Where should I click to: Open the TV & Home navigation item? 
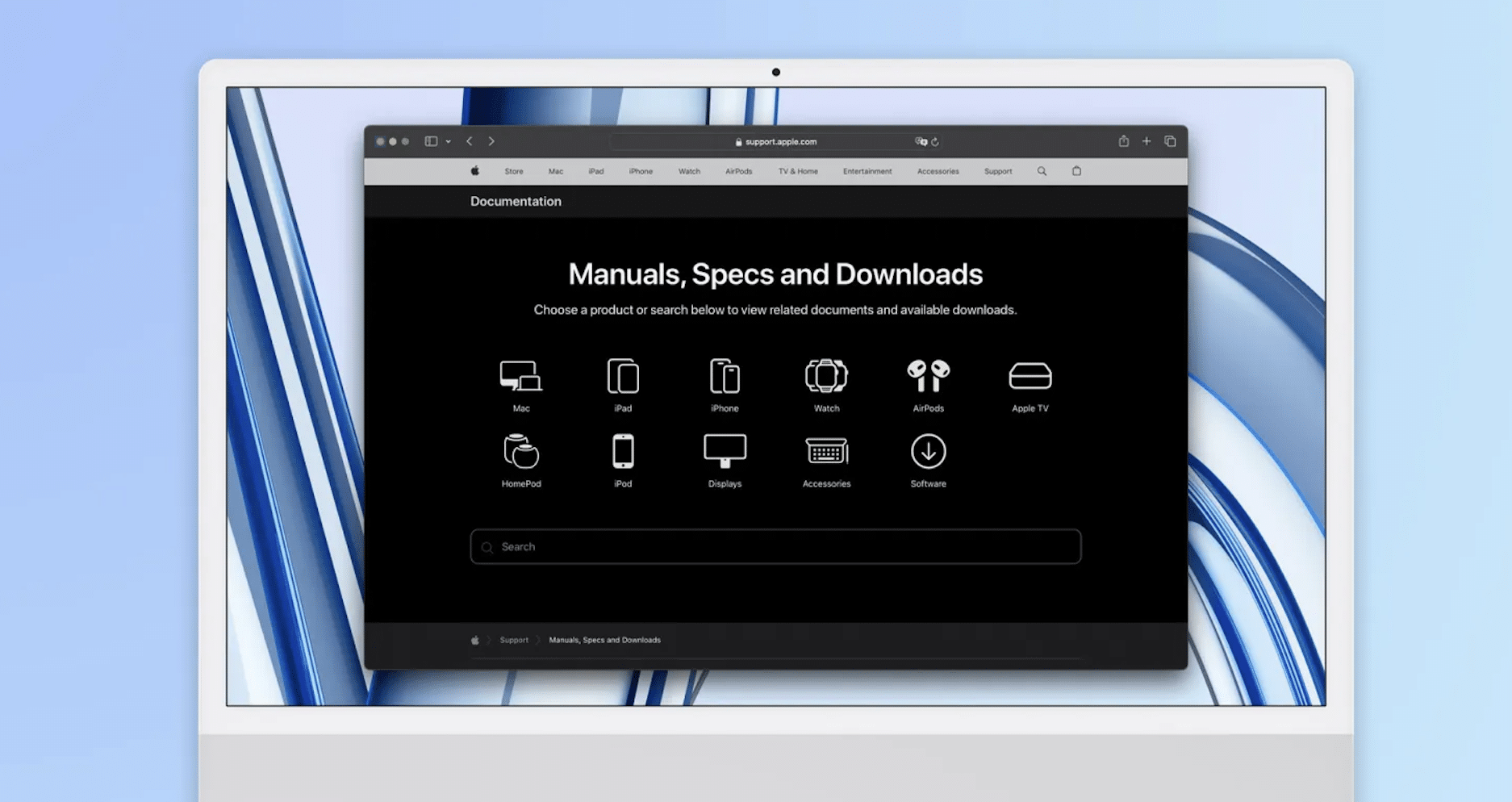797,171
